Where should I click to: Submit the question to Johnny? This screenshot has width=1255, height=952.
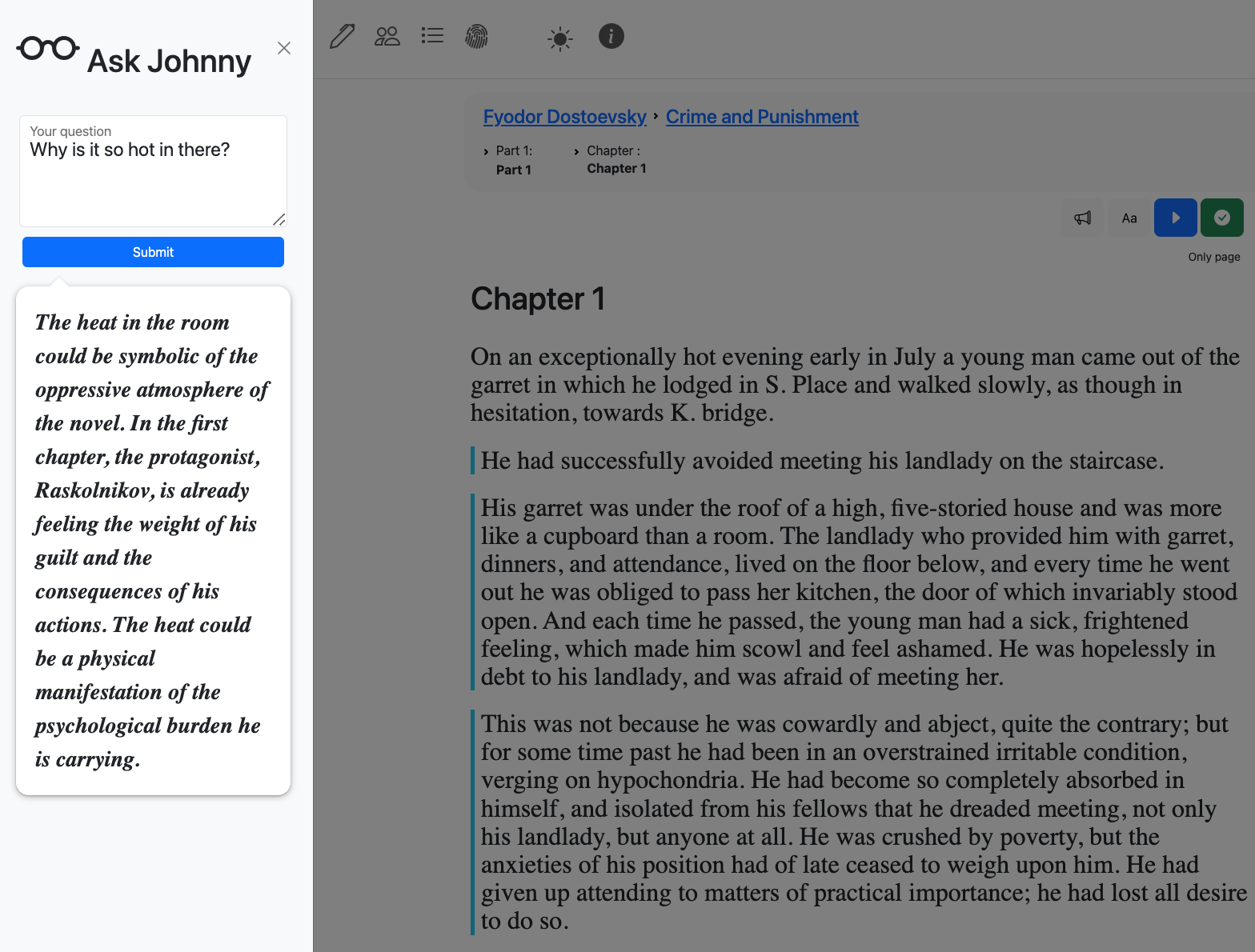point(153,252)
